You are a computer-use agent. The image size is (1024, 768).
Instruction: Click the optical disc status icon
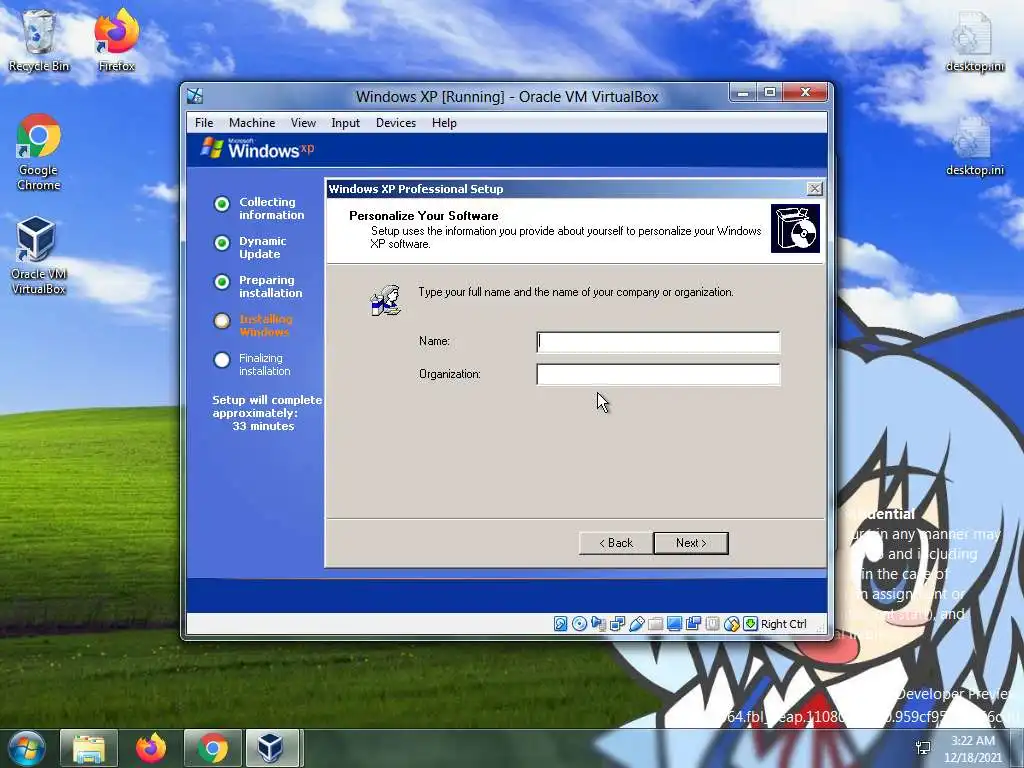579,624
